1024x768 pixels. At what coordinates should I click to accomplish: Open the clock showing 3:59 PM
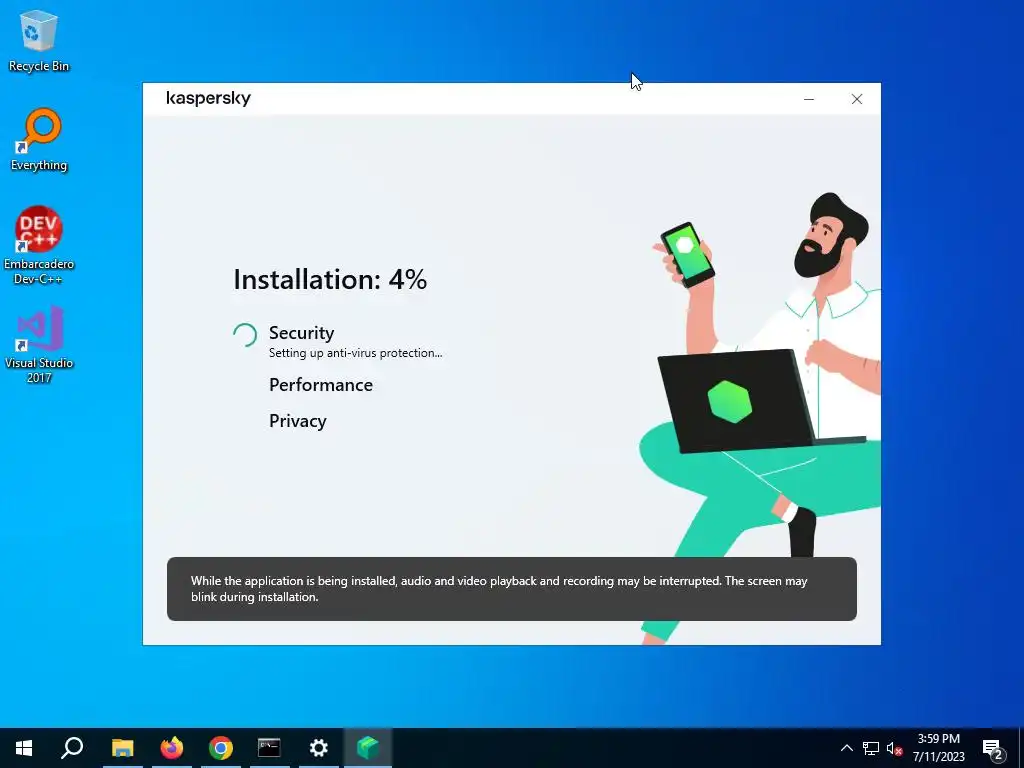[x=938, y=748]
